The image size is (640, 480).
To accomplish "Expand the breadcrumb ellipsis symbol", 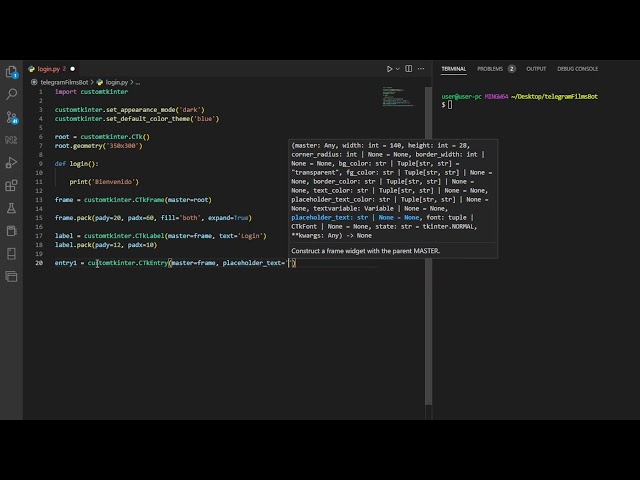I will coord(138,82).
